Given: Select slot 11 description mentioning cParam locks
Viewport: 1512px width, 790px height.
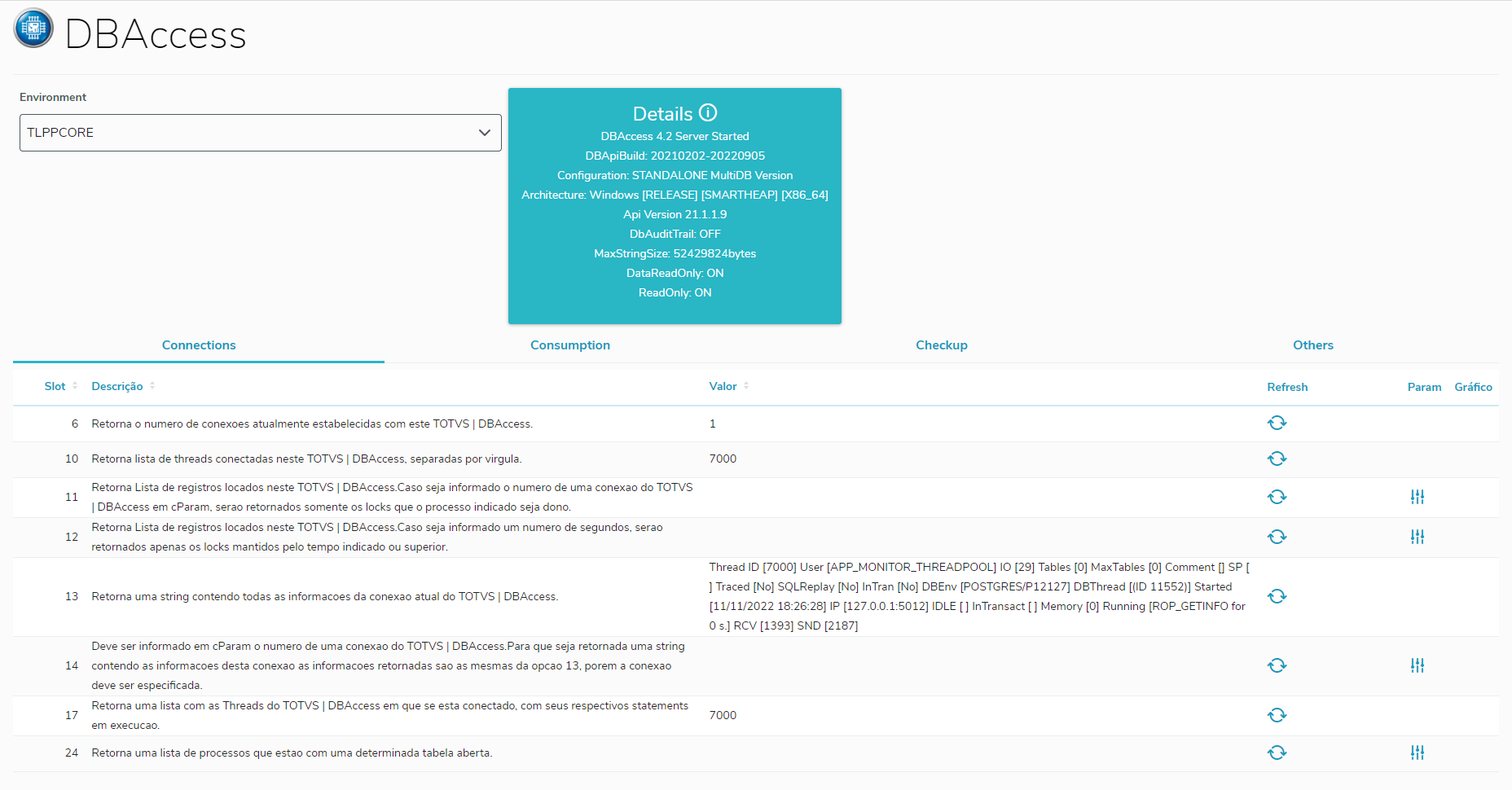Looking at the screenshot, I should [392, 497].
